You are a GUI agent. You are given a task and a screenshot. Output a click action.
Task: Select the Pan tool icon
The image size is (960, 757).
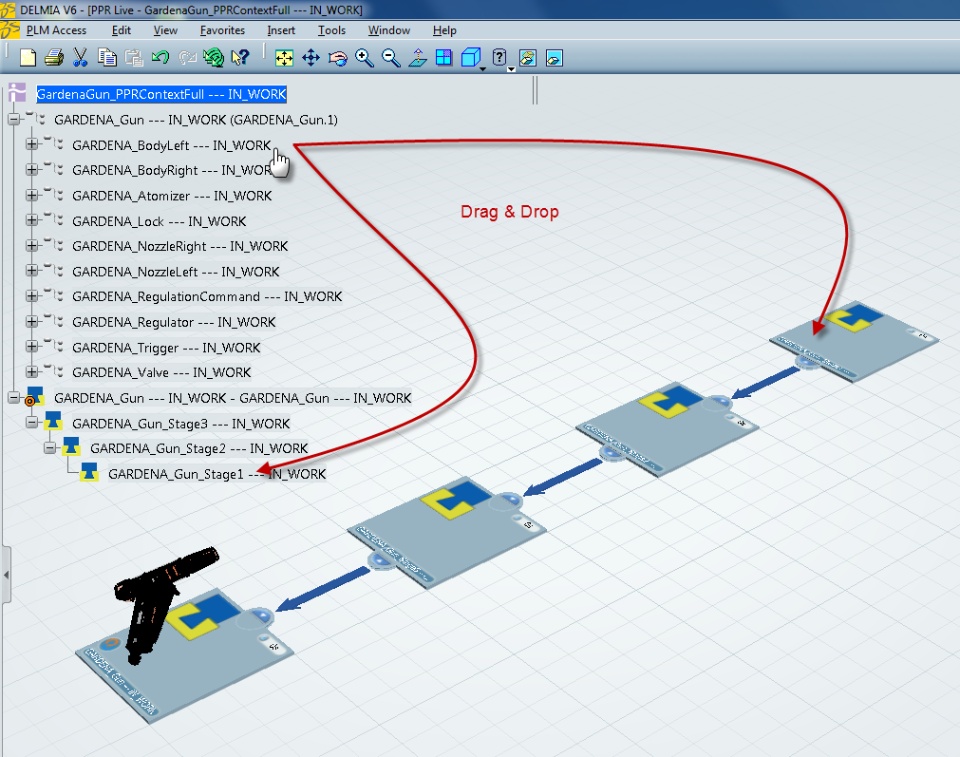[311, 58]
